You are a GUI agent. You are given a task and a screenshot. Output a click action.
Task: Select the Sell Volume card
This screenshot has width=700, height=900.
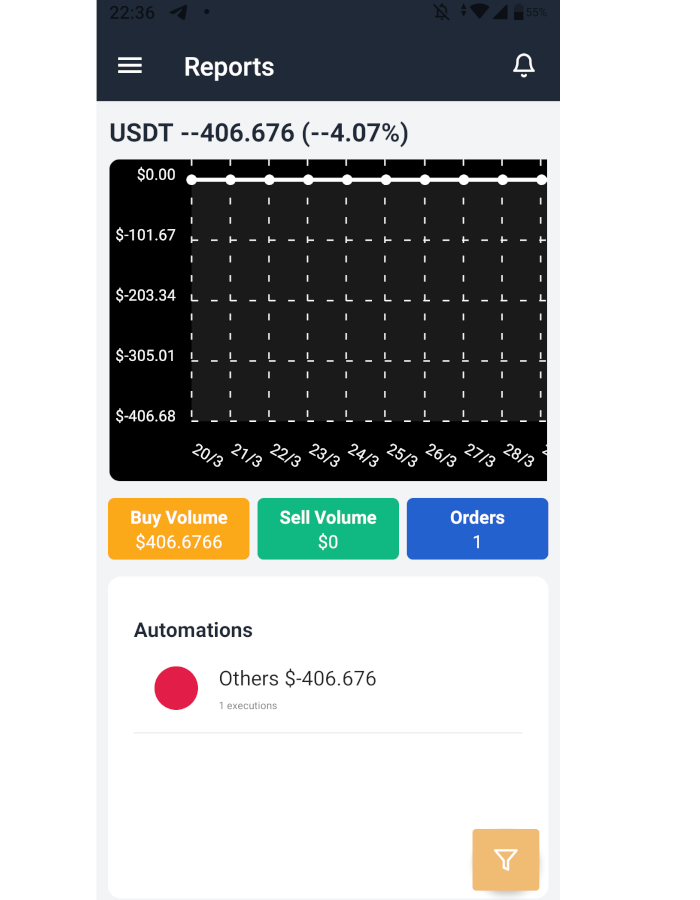click(x=328, y=528)
